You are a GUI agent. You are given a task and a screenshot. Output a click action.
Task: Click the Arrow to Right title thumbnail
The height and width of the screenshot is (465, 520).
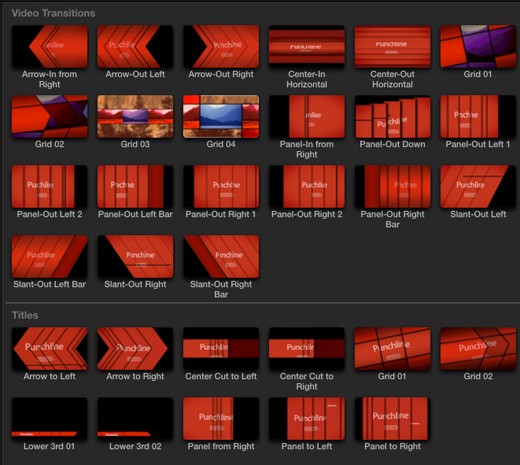point(135,349)
